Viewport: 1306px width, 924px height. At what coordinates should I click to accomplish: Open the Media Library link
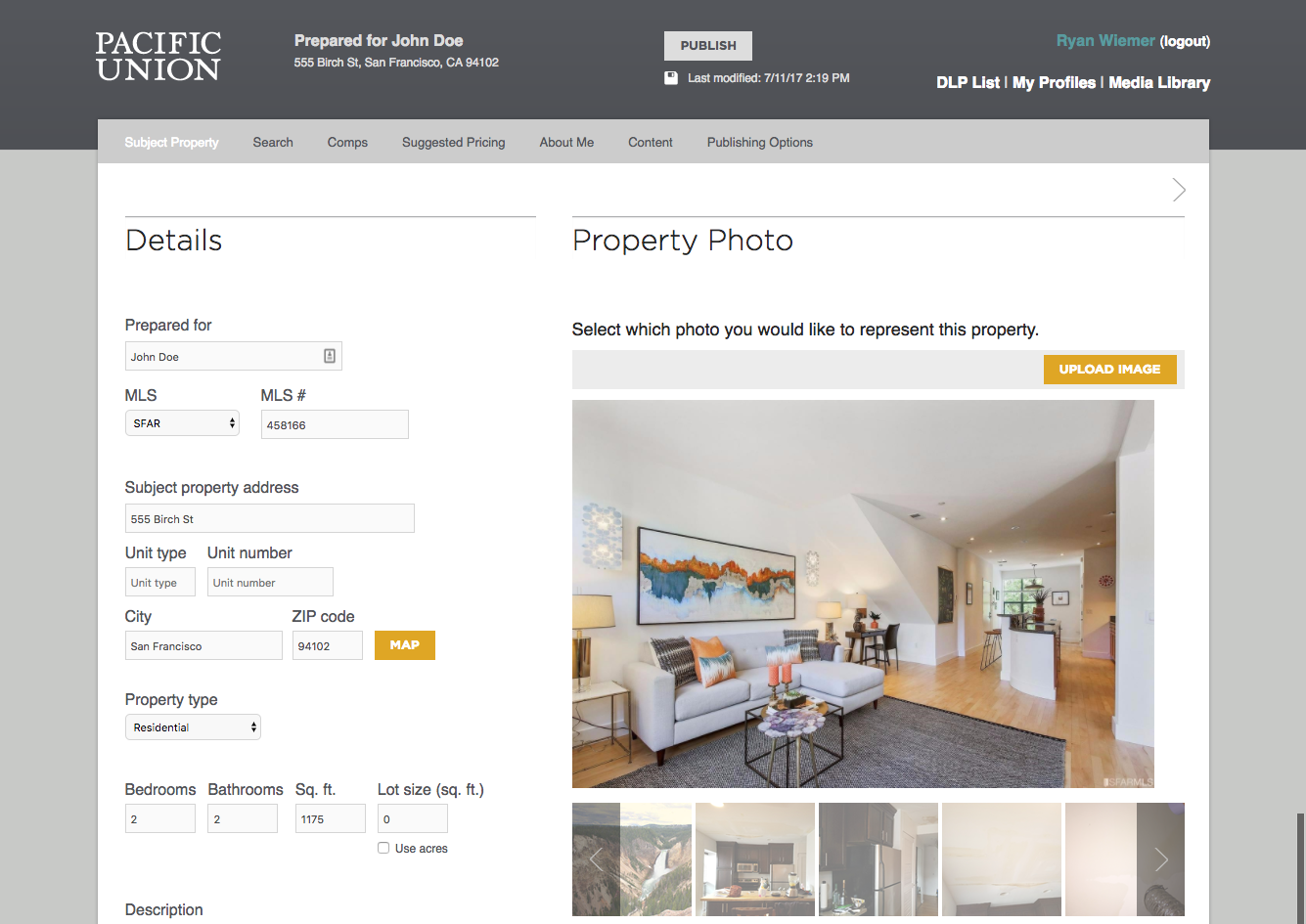pyautogui.click(x=1159, y=83)
